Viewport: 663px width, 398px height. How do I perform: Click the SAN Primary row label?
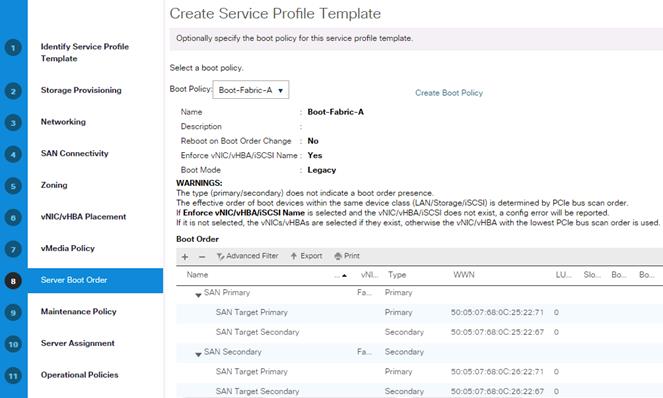click(x=227, y=292)
